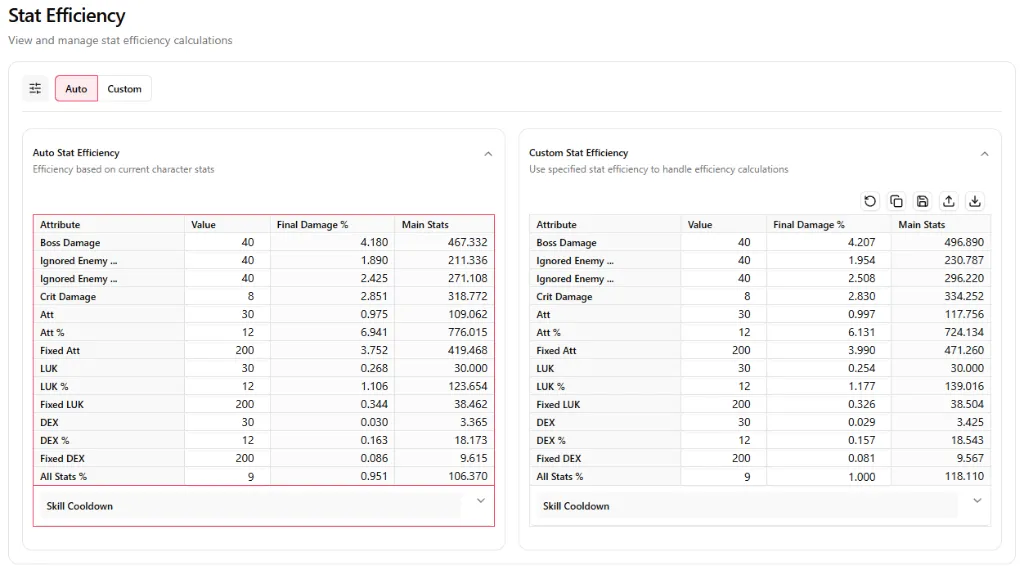Click the download icon above custom table
Viewport: 1024px width, 570px height.
click(x=975, y=201)
